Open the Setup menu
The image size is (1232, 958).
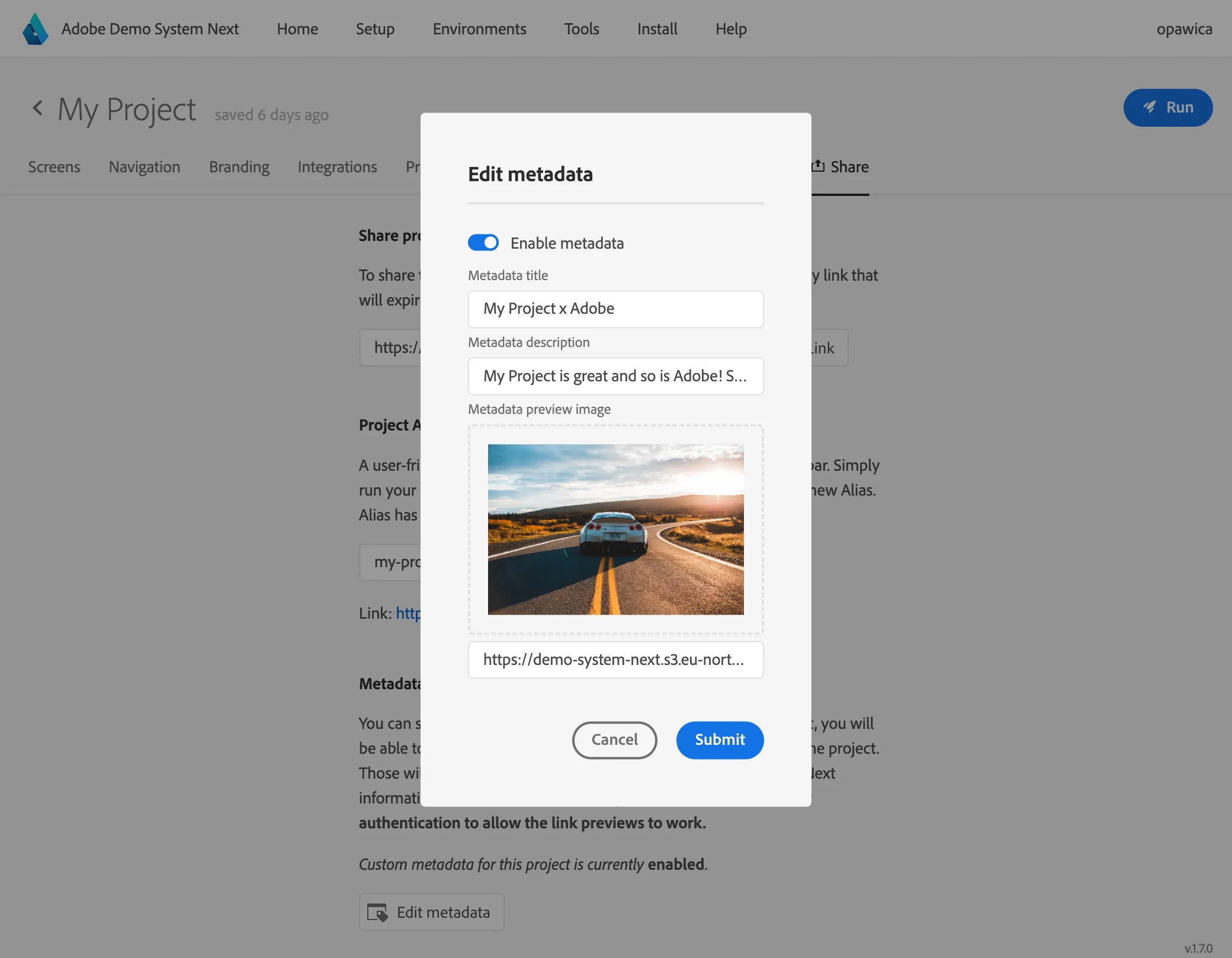click(375, 29)
